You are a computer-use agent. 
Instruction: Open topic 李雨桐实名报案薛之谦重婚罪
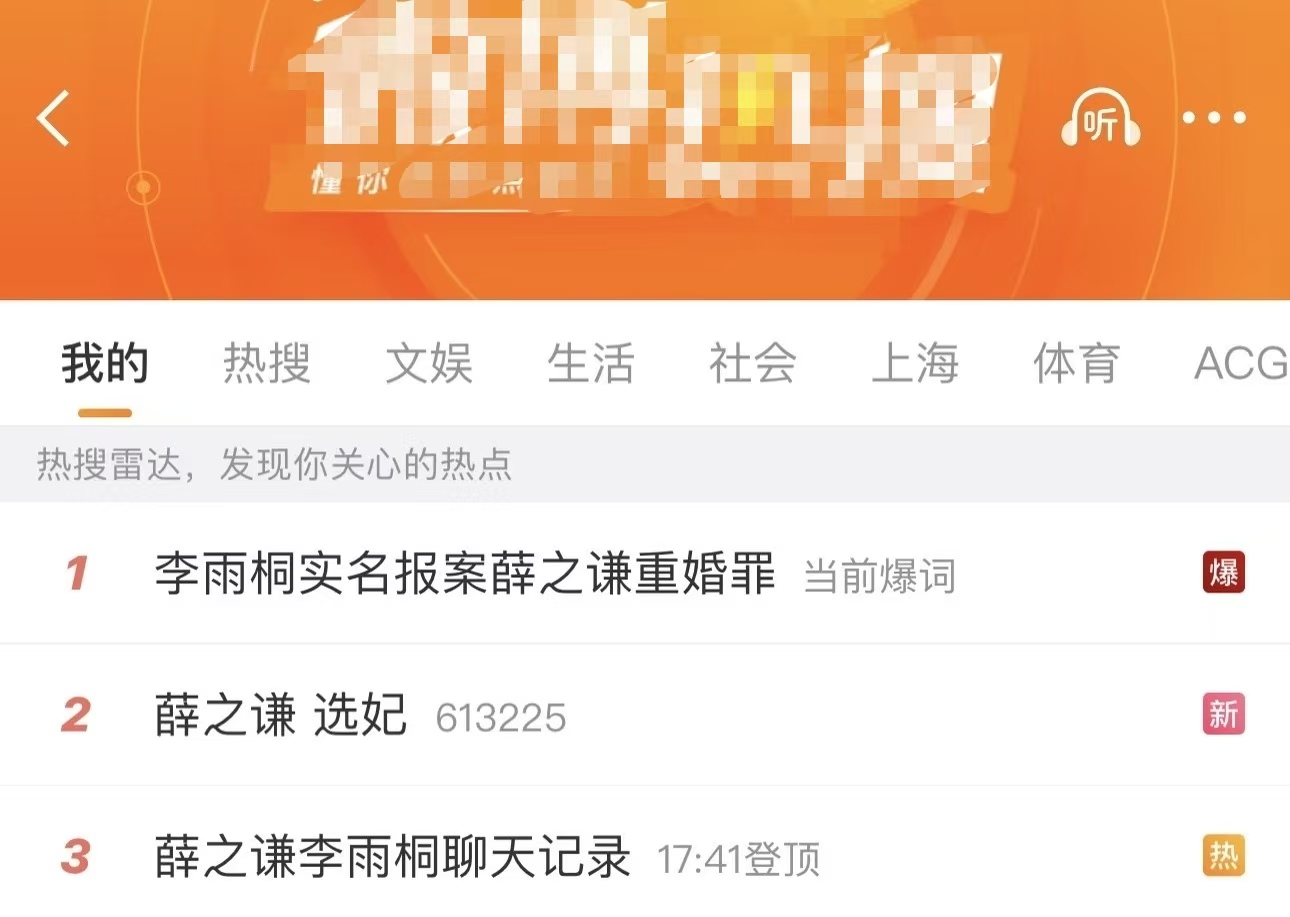tap(465, 574)
